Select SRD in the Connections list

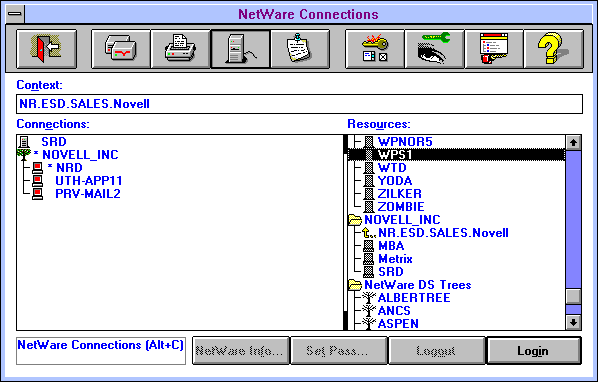pos(54,142)
